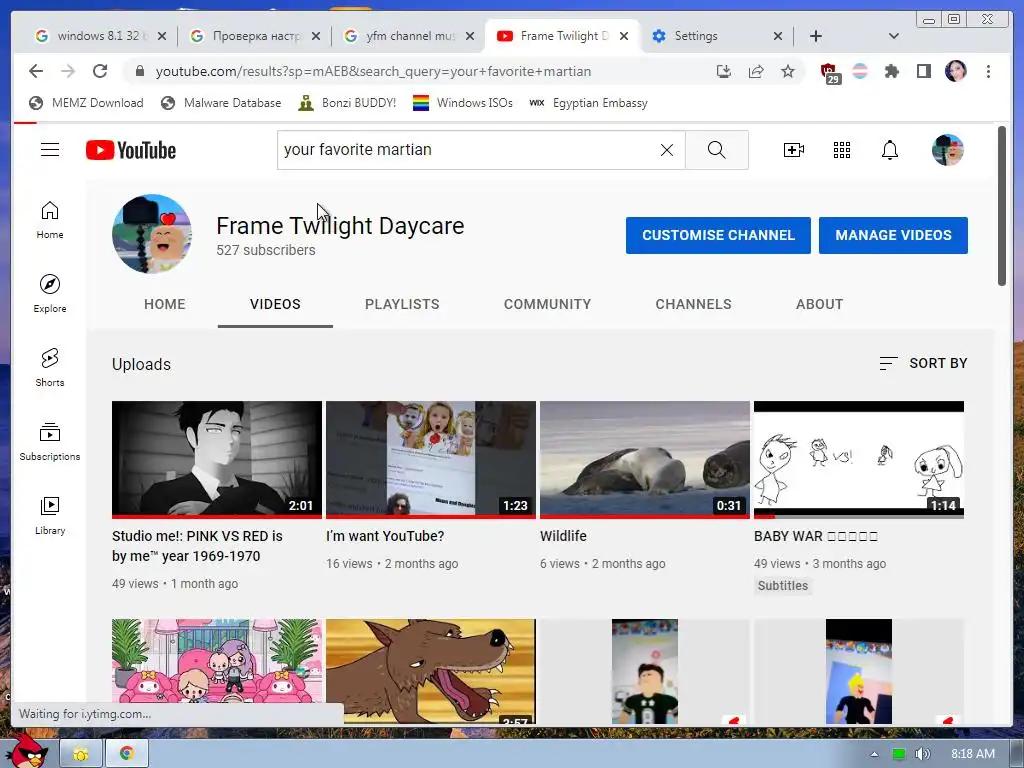Open the BABY WAR video title
The height and width of the screenshot is (768, 1024).
pos(816,536)
